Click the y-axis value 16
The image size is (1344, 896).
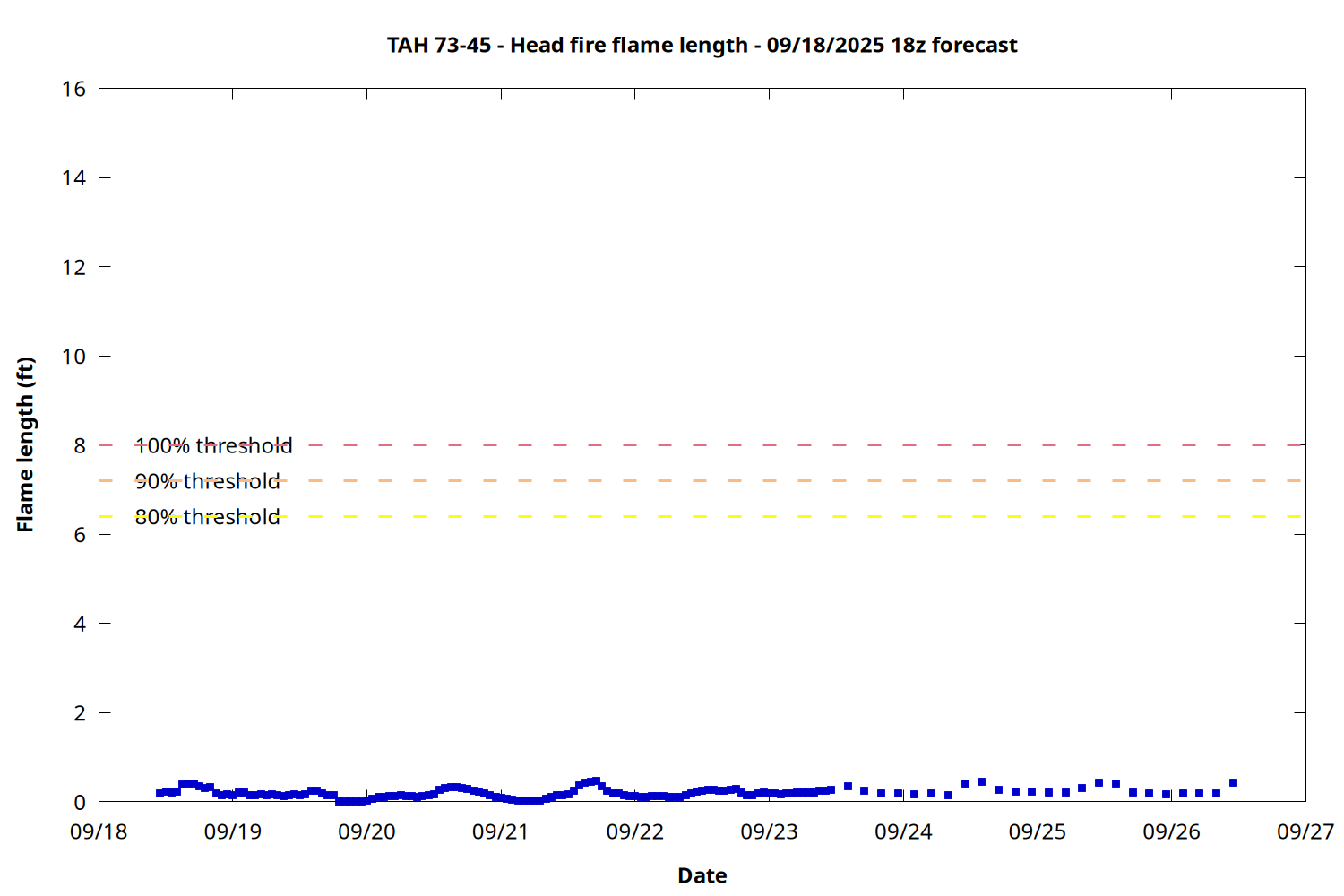pos(73,89)
